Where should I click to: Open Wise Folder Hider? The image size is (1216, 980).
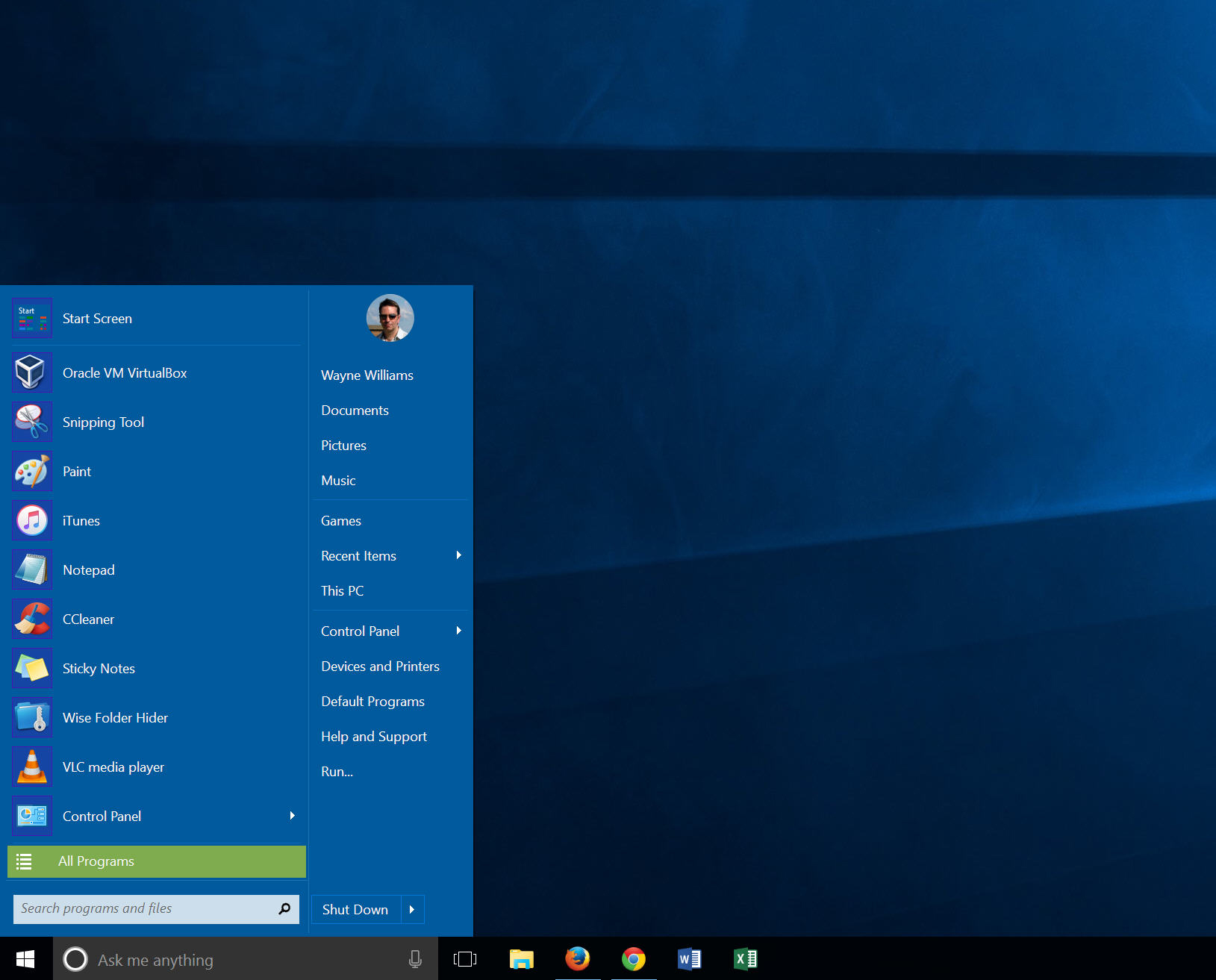tap(115, 717)
